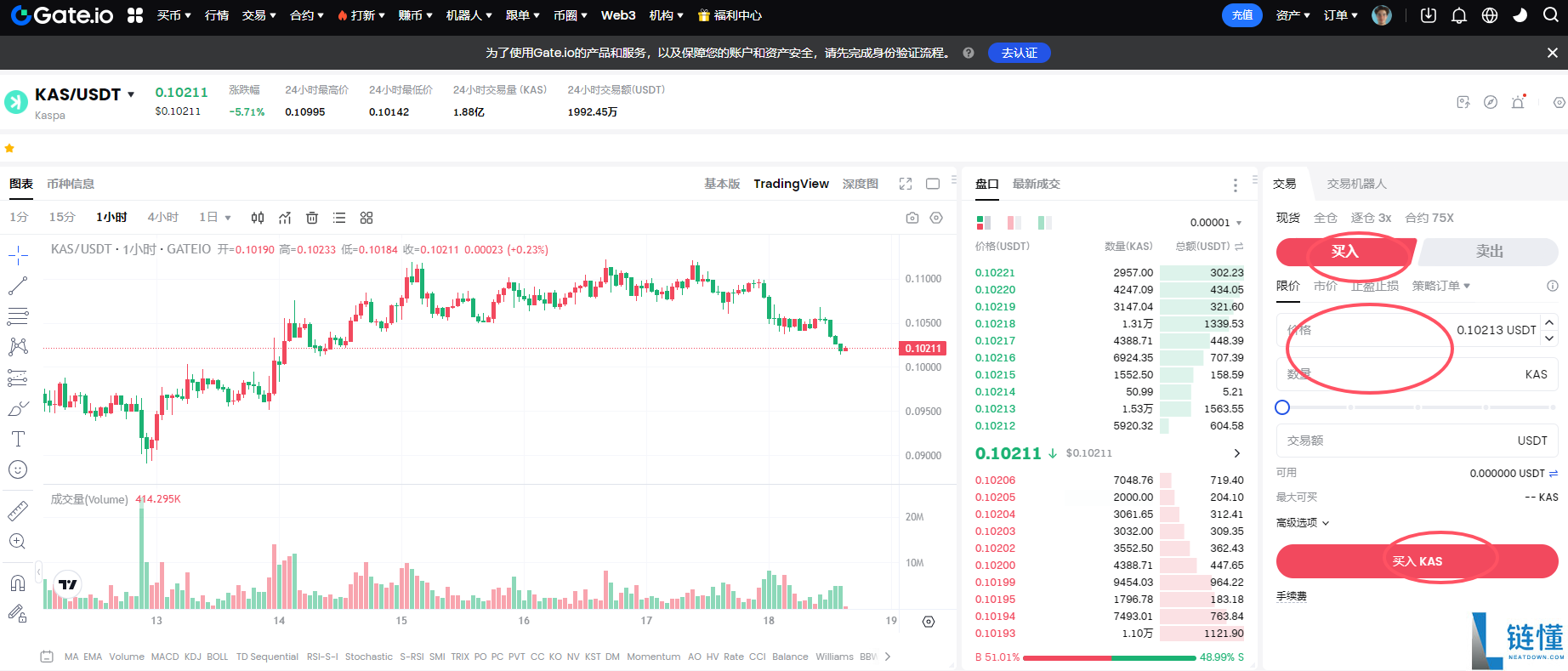Select the trend line drawing tool
Screen dimensions: 1568x671
pyautogui.click(x=18, y=286)
